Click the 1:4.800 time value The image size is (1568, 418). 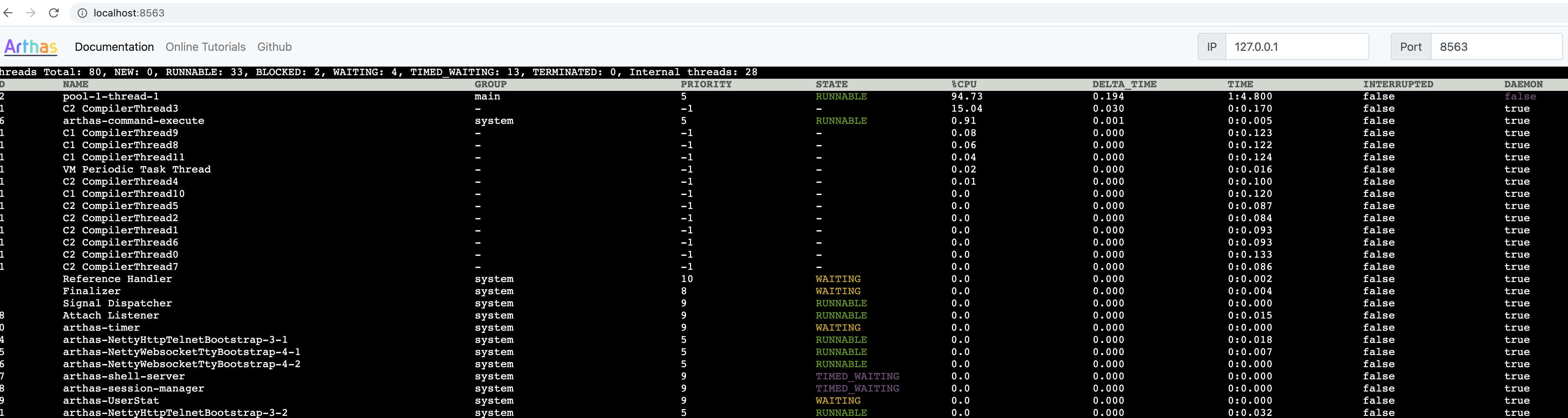click(1250, 96)
